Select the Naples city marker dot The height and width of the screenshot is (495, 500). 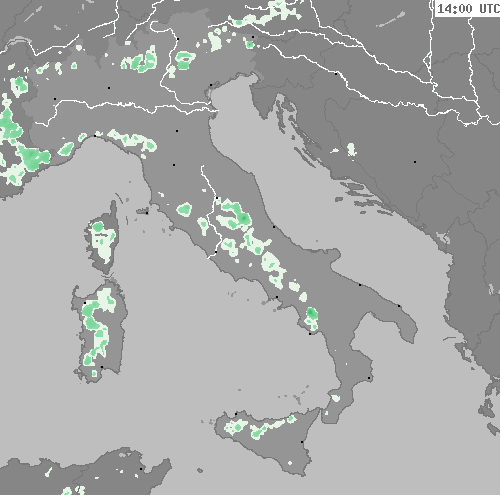click(x=277, y=297)
